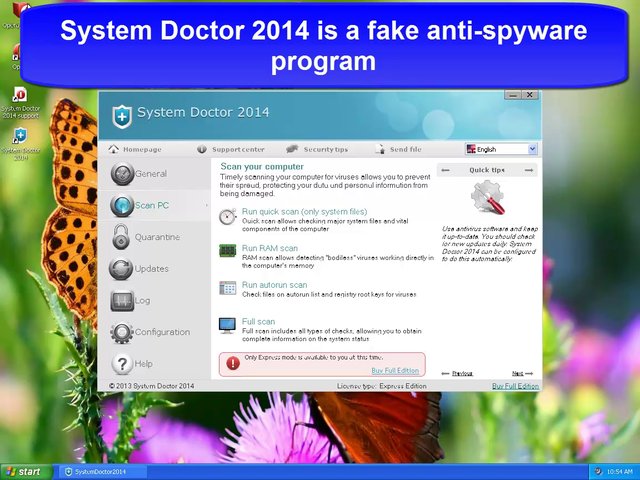Start the Run autorun scan link

click(274, 285)
